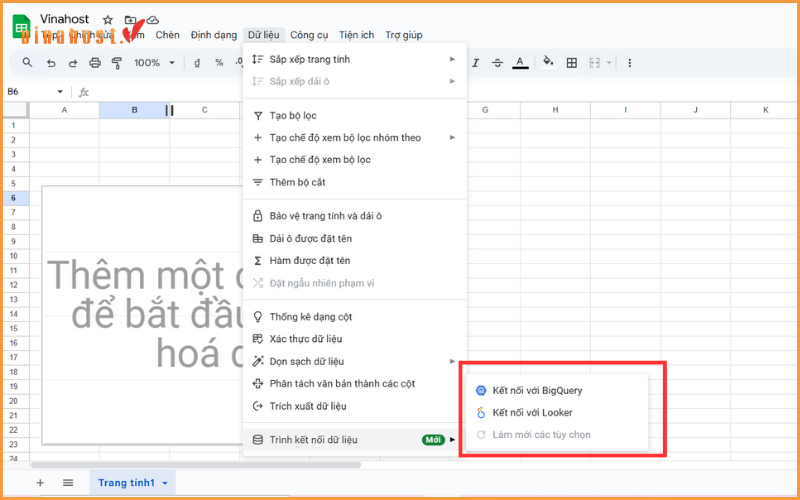
Task: Open the all sheets list icon
Action: [68, 482]
